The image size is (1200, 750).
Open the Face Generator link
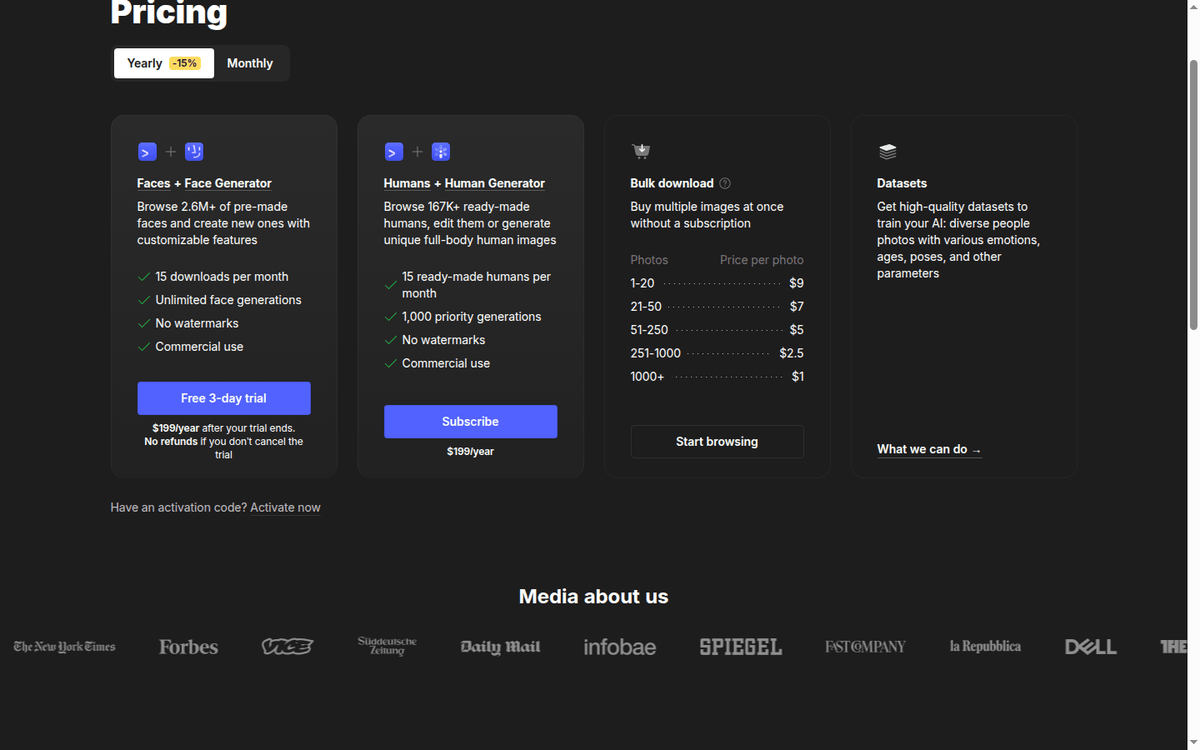pyautogui.click(x=228, y=183)
